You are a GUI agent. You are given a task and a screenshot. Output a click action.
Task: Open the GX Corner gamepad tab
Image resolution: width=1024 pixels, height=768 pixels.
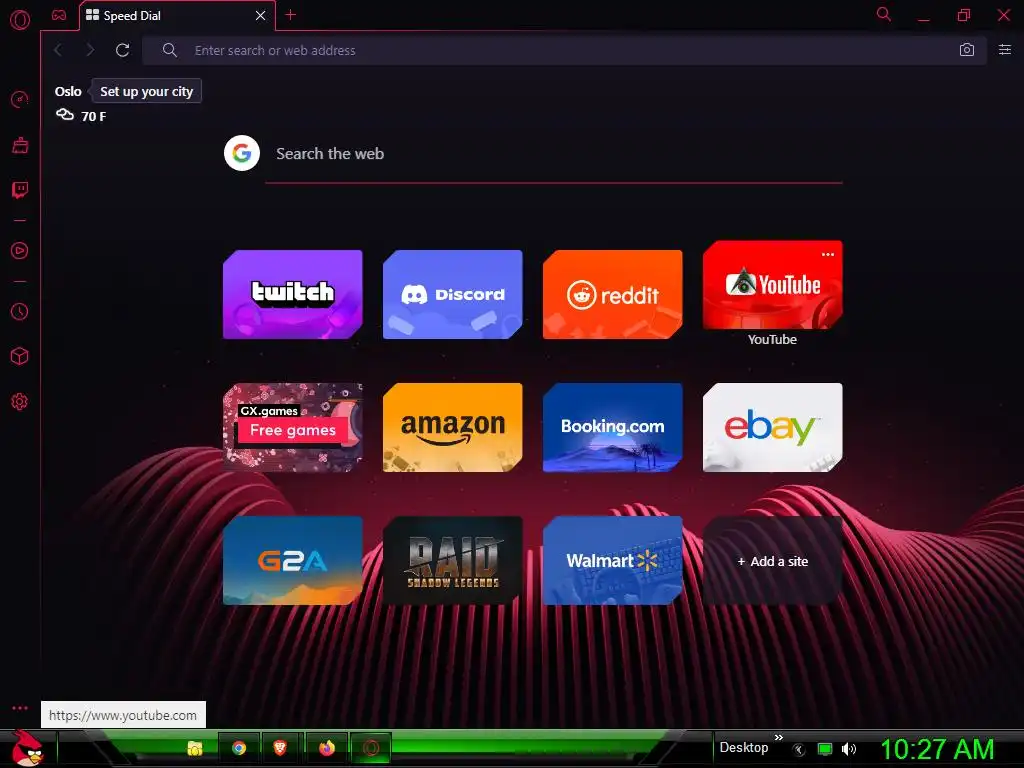59,15
